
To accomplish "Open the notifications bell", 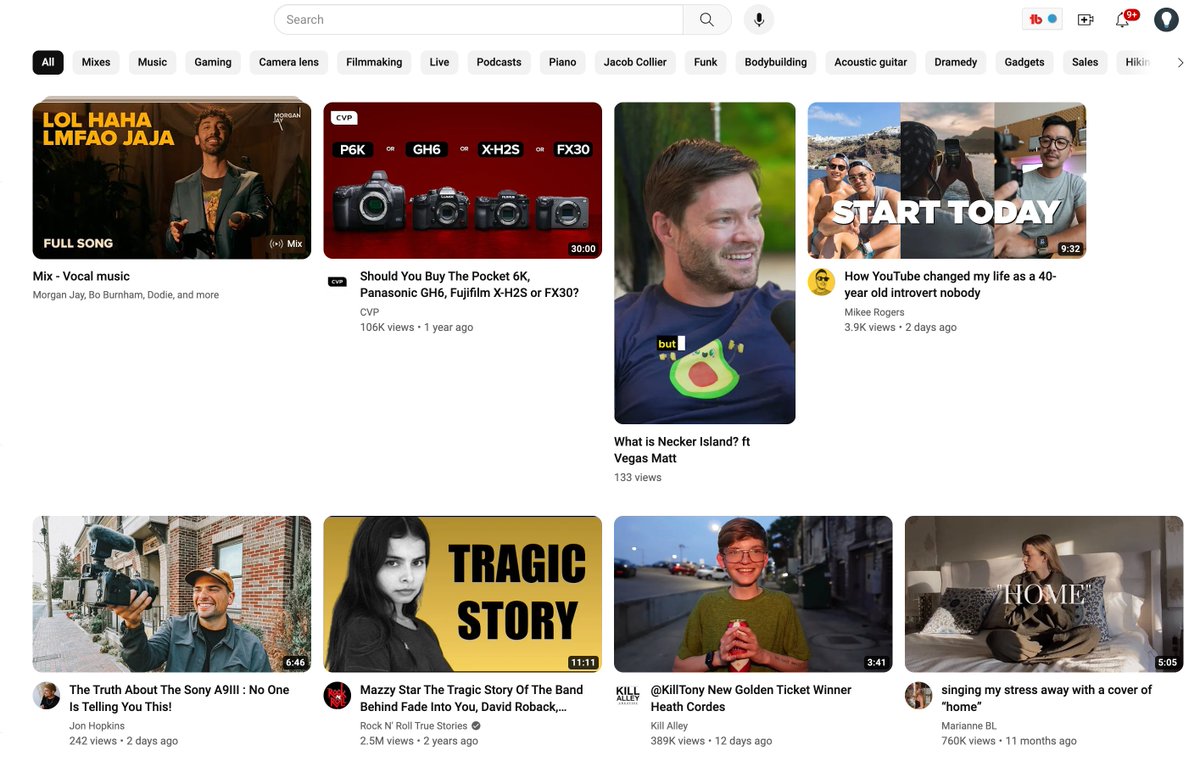I will click(1123, 20).
